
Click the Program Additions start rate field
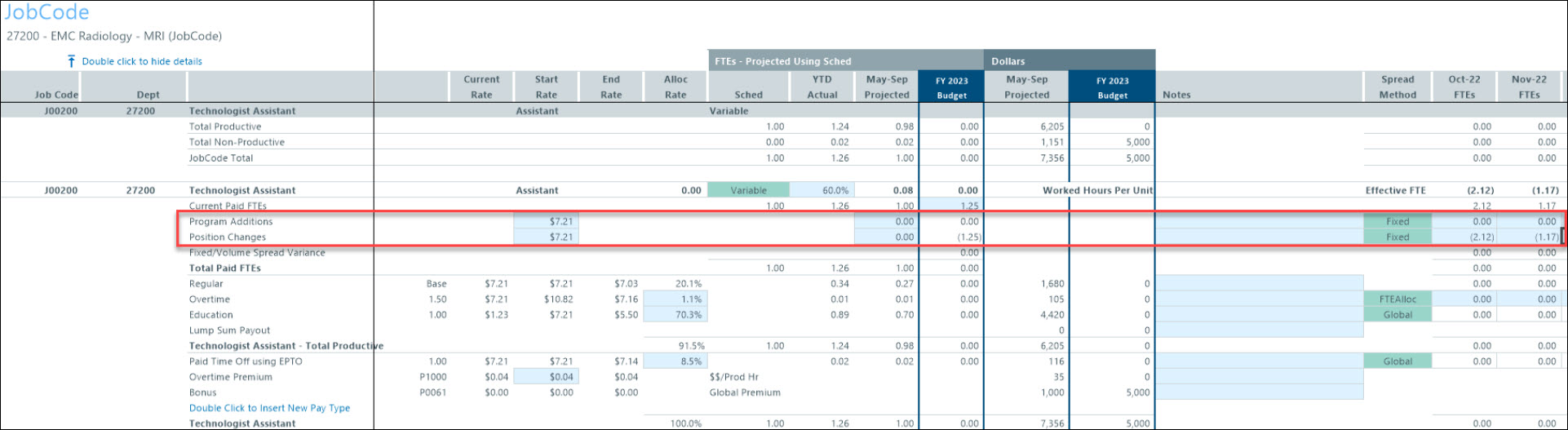click(546, 221)
